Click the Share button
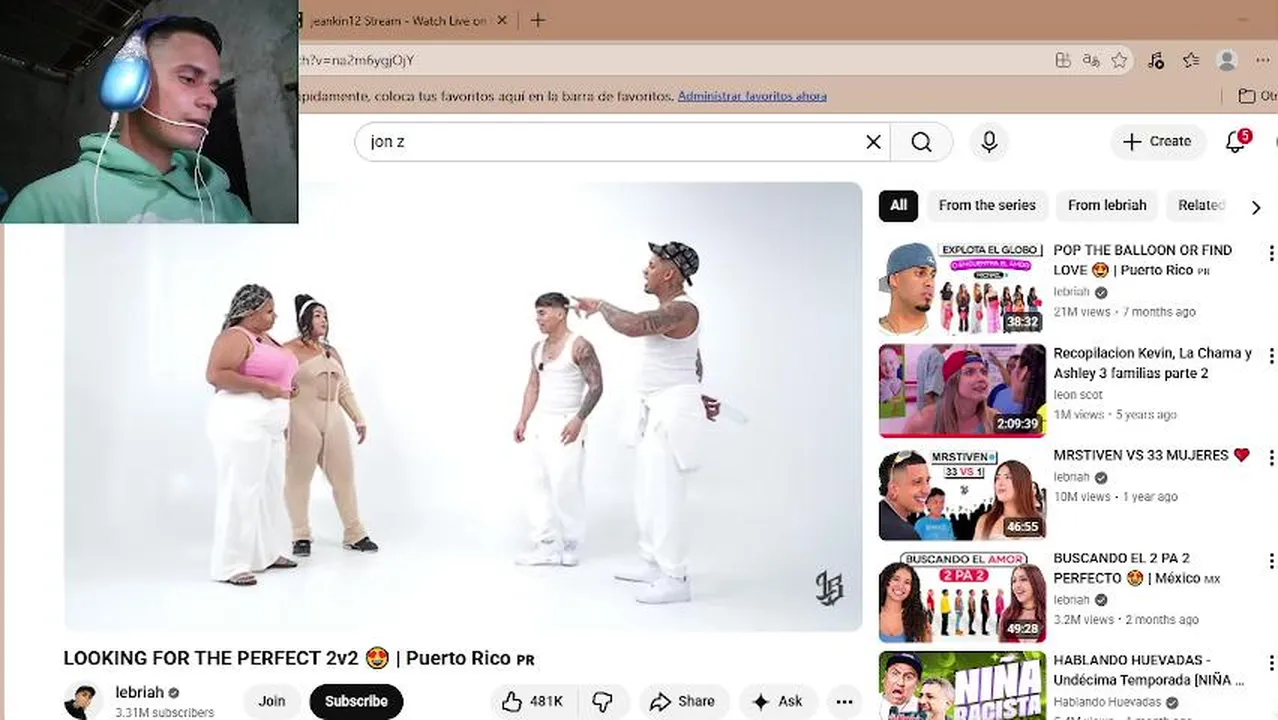1278x720 pixels. coord(681,701)
